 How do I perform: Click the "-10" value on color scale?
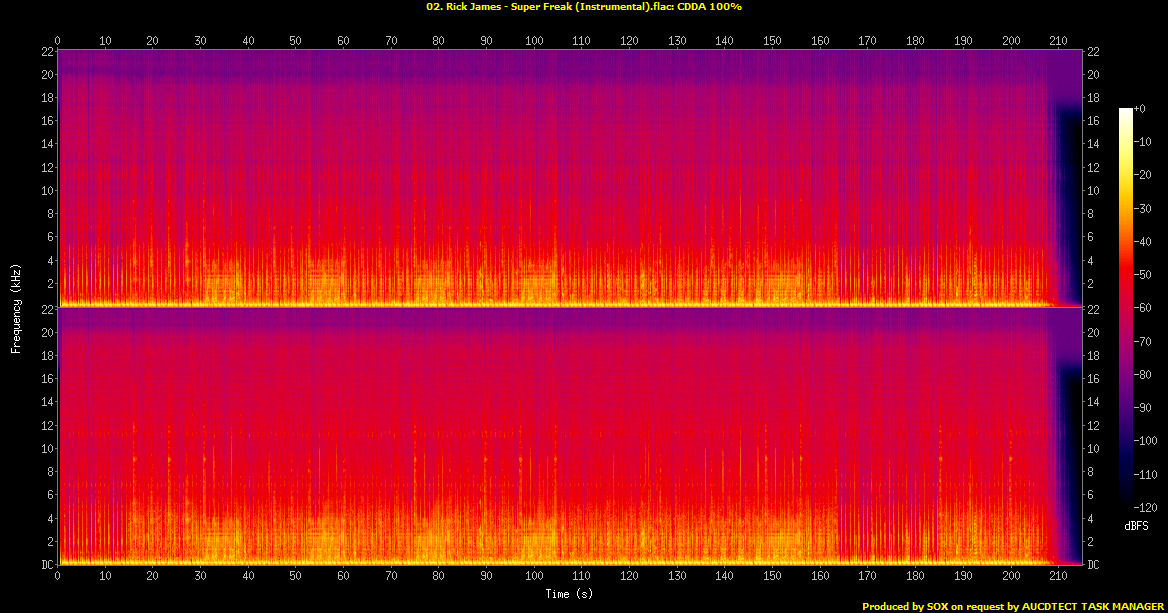[1143, 142]
